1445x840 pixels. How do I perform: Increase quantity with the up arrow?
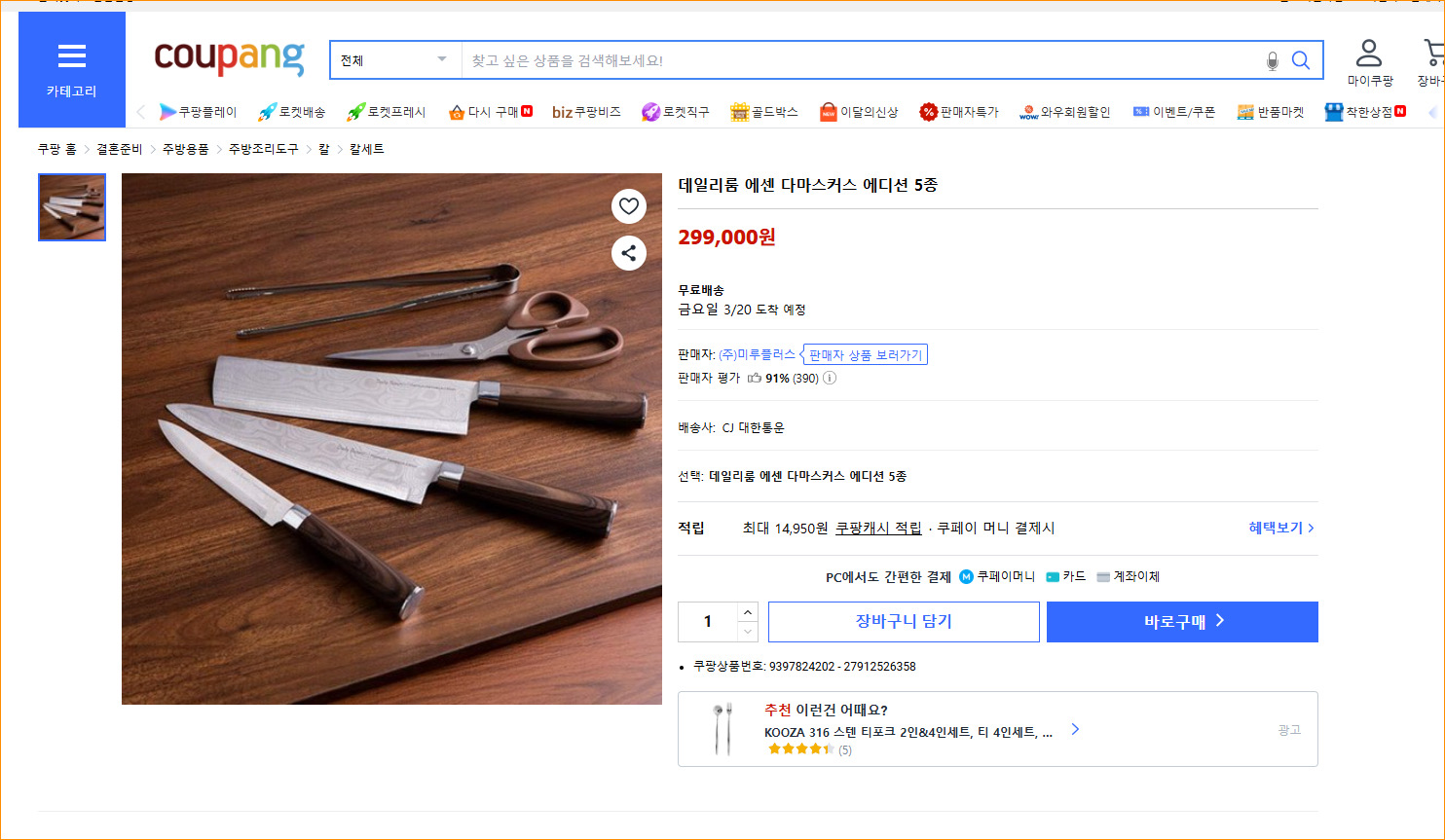pos(747,612)
